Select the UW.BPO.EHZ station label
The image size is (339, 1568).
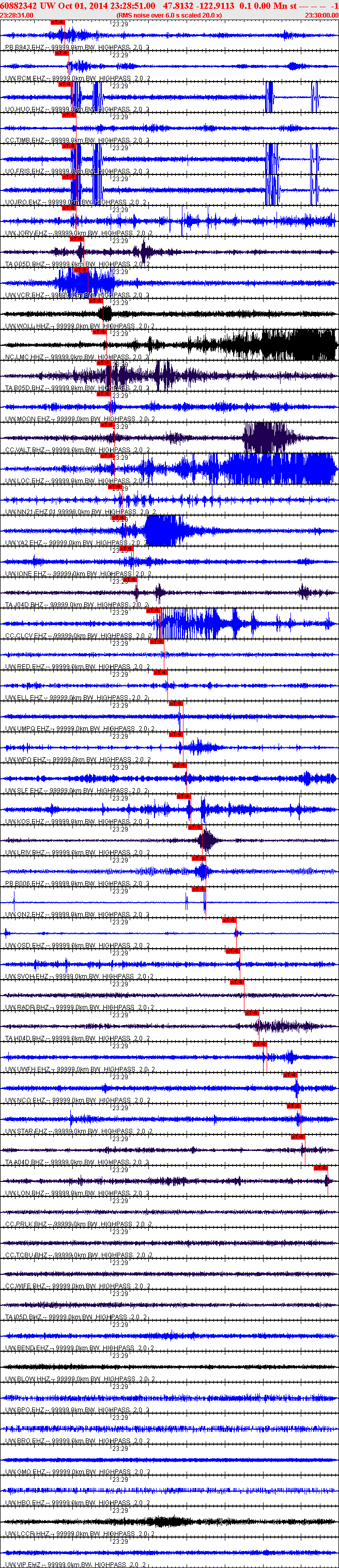[x=77, y=1411]
